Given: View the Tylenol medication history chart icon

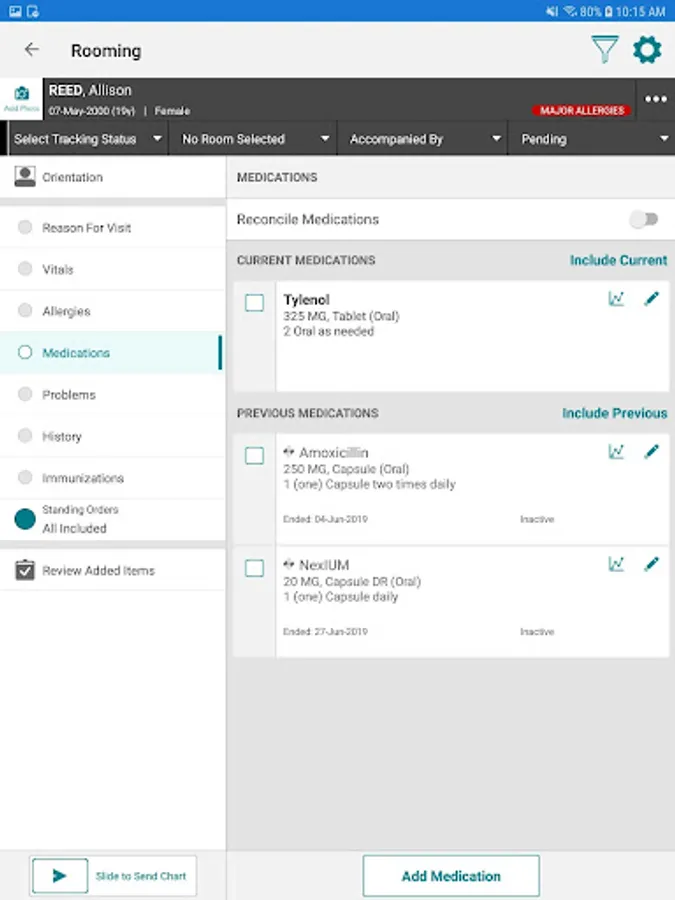Looking at the screenshot, I should pyautogui.click(x=616, y=298).
